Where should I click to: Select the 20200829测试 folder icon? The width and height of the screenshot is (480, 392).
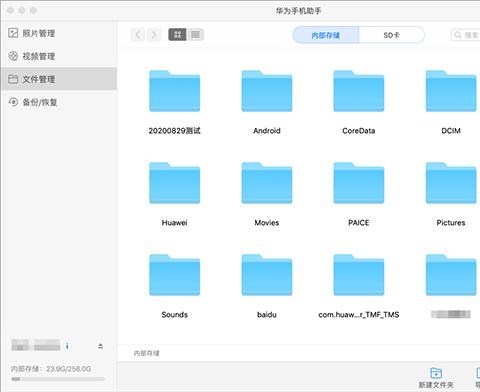click(x=175, y=91)
